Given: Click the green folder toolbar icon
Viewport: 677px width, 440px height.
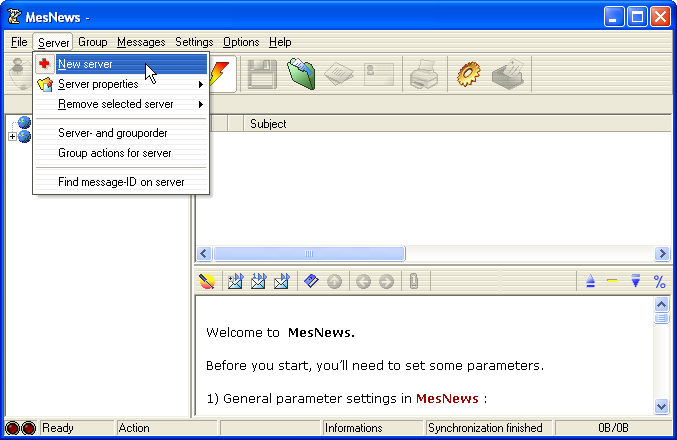Looking at the screenshot, I should (x=301, y=74).
